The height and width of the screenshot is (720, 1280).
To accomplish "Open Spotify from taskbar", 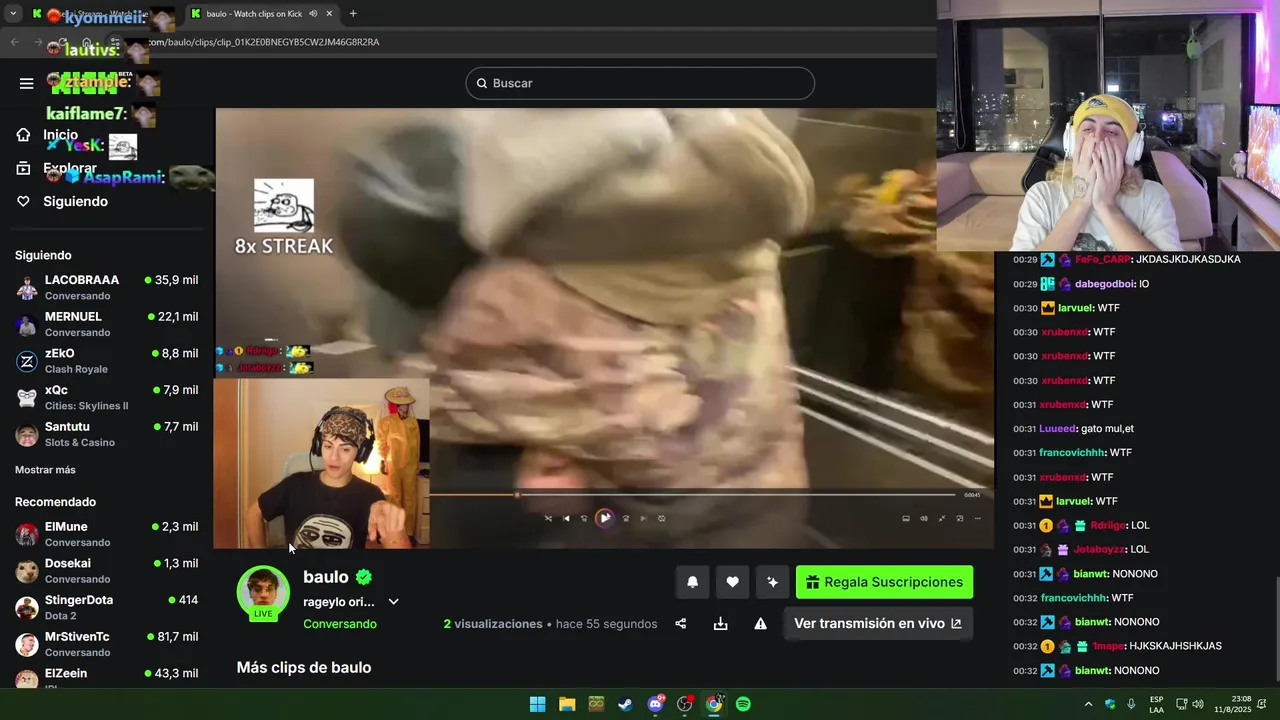I will (743, 704).
